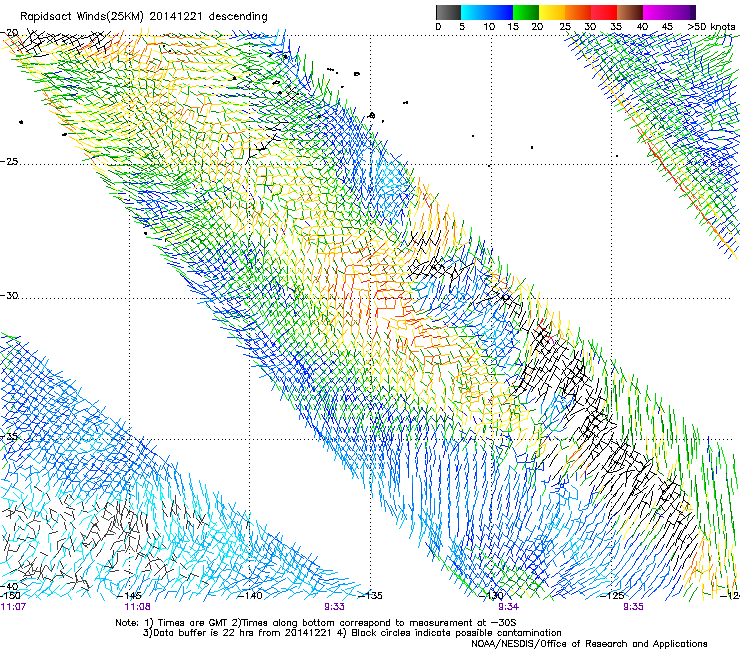Click the legend tick label '40'
740x650 pixels.
coord(642,26)
